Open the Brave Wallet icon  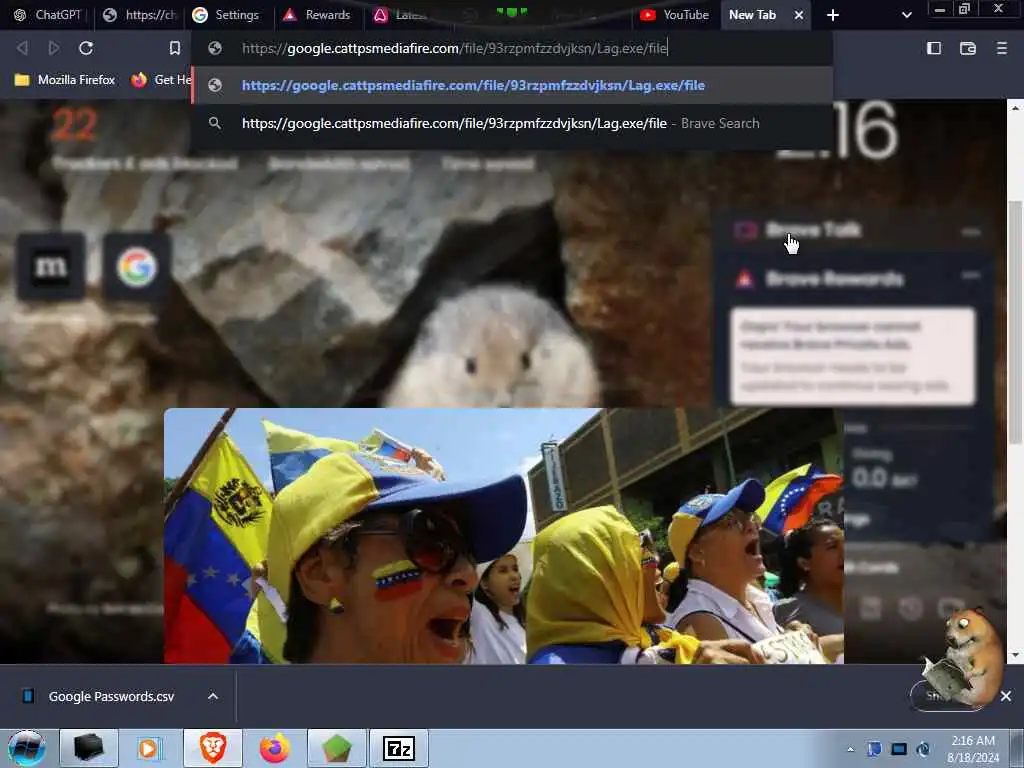pos(967,48)
